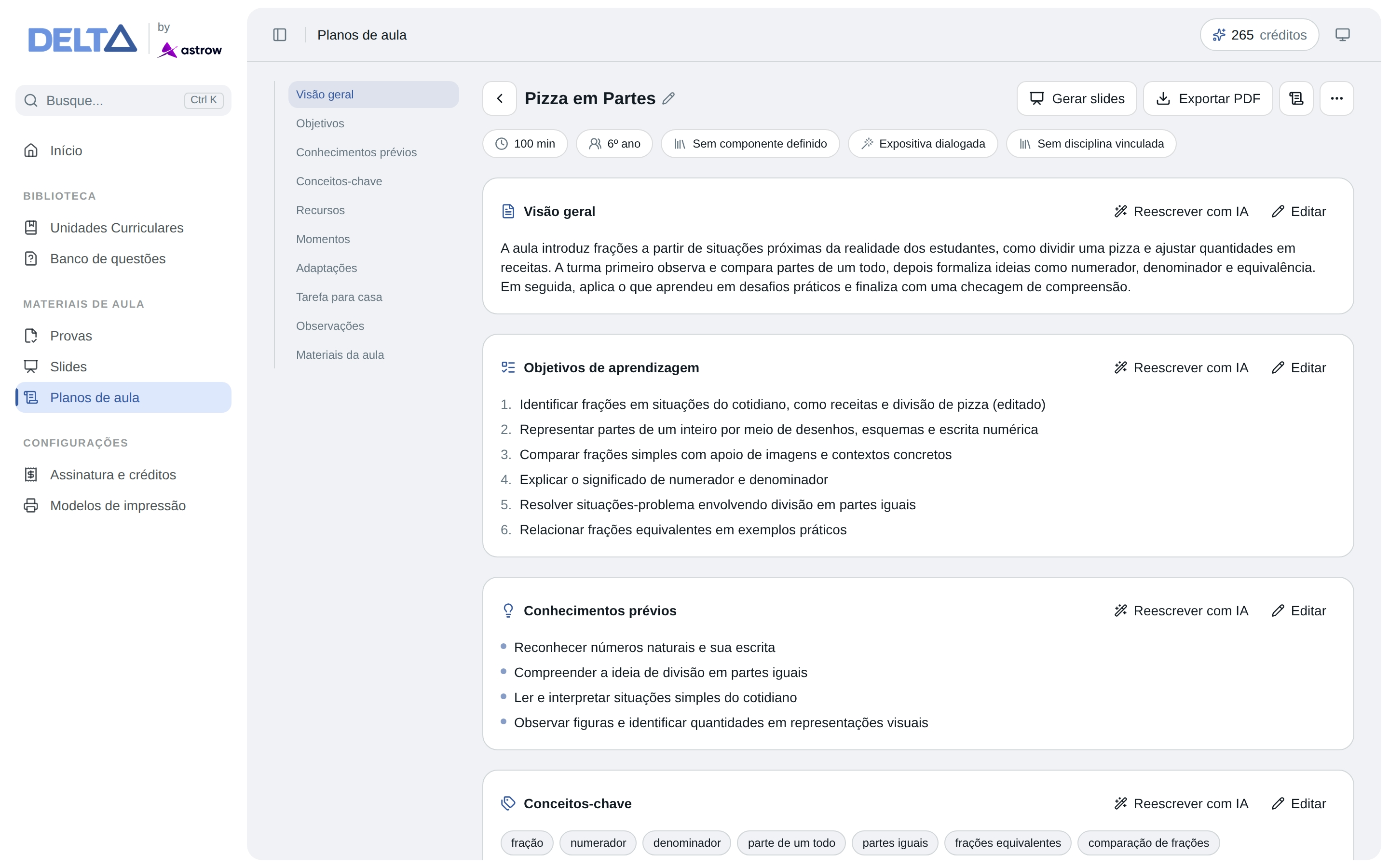Select Planos de aula in sidebar
Screen dimensions: 1389x868
pos(123,397)
